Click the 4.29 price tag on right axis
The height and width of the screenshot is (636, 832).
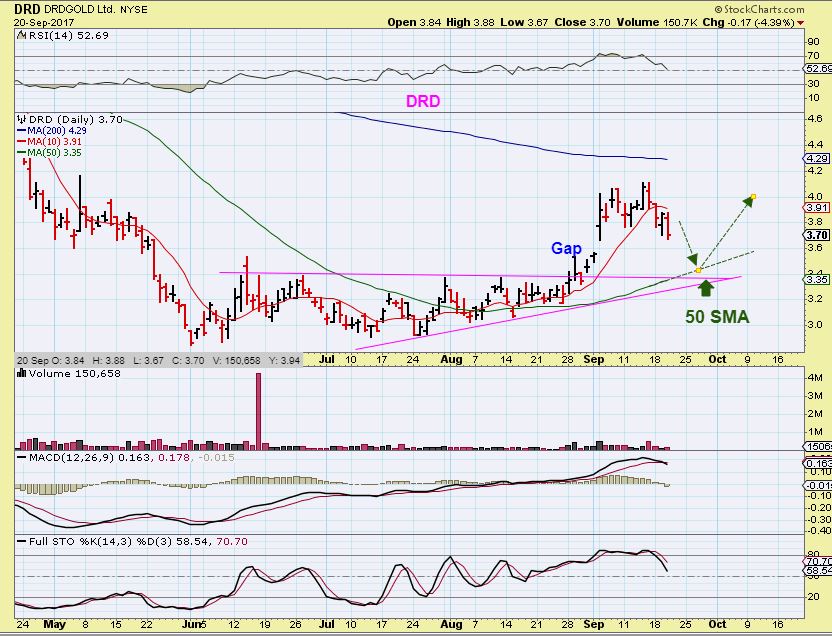pos(817,159)
